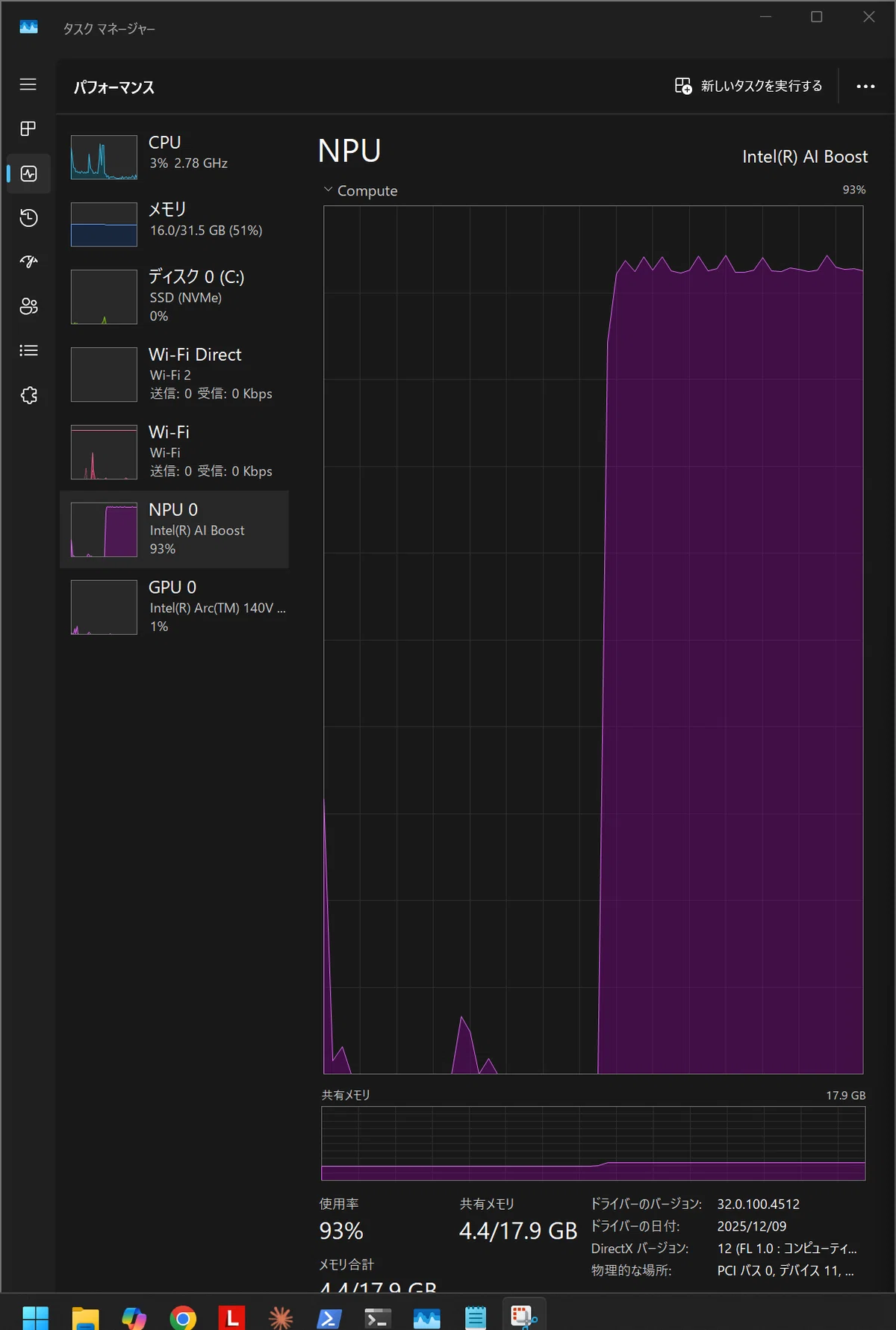Click the ドライバーのバージョン label
The width and height of the screenshot is (896, 1330).
[646, 1204]
